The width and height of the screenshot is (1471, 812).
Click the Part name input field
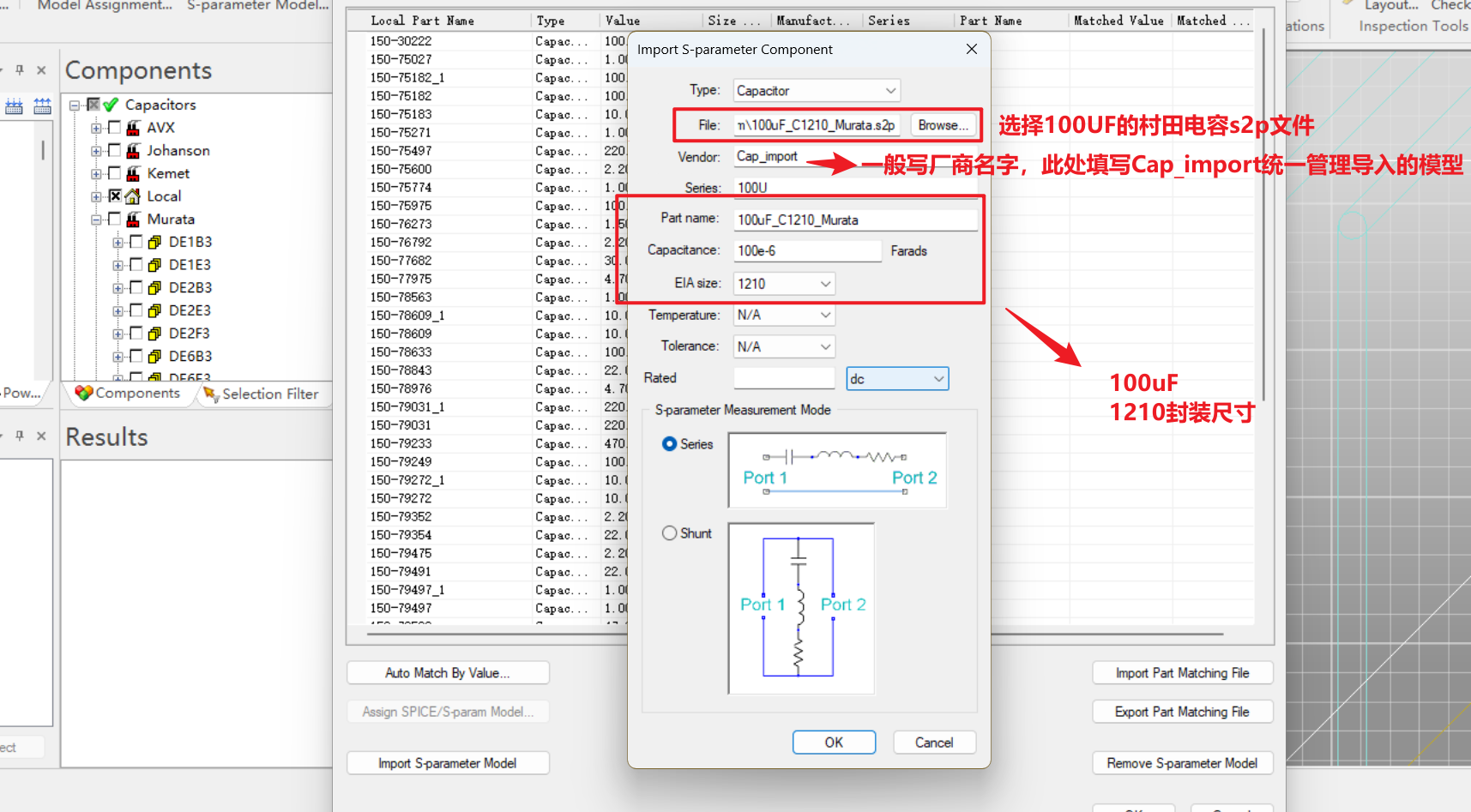tap(855, 220)
